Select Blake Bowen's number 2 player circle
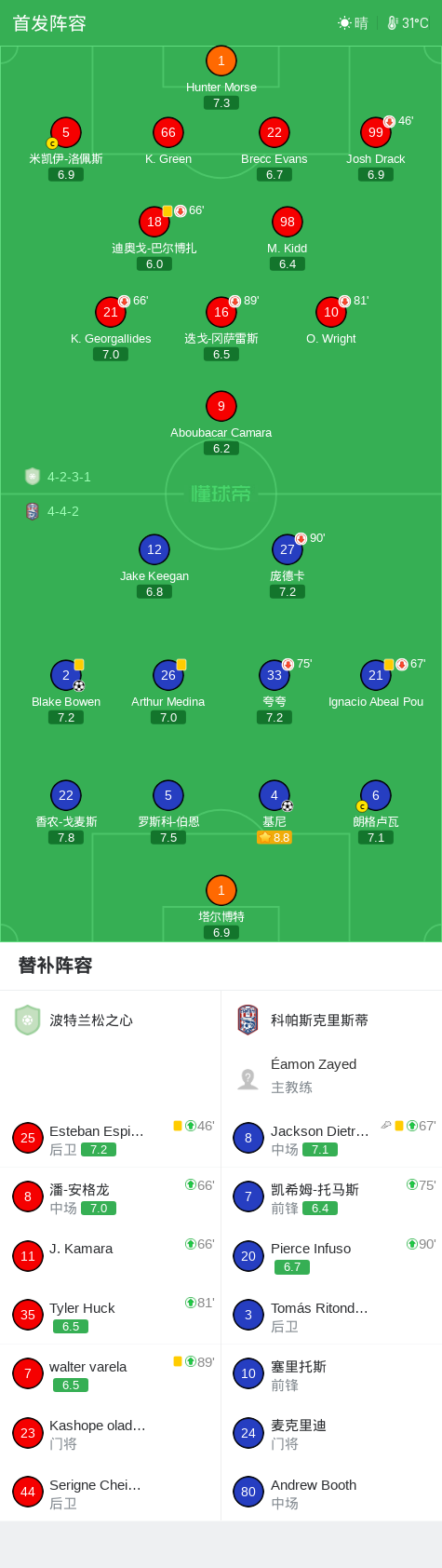 66,675
